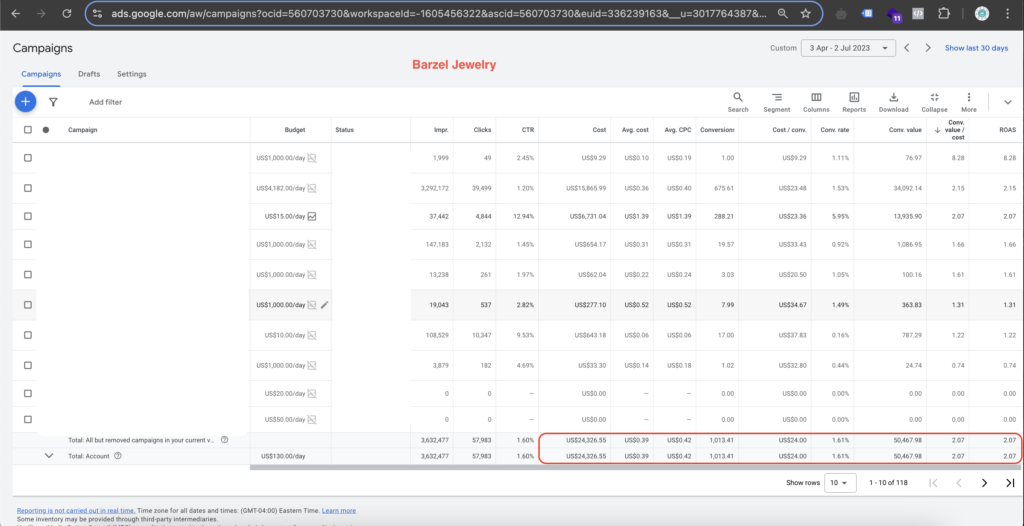Image resolution: width=1024 pixels, height=526 pixels.
Task: Open the Reports tool
Action: [x=854, y=102]
